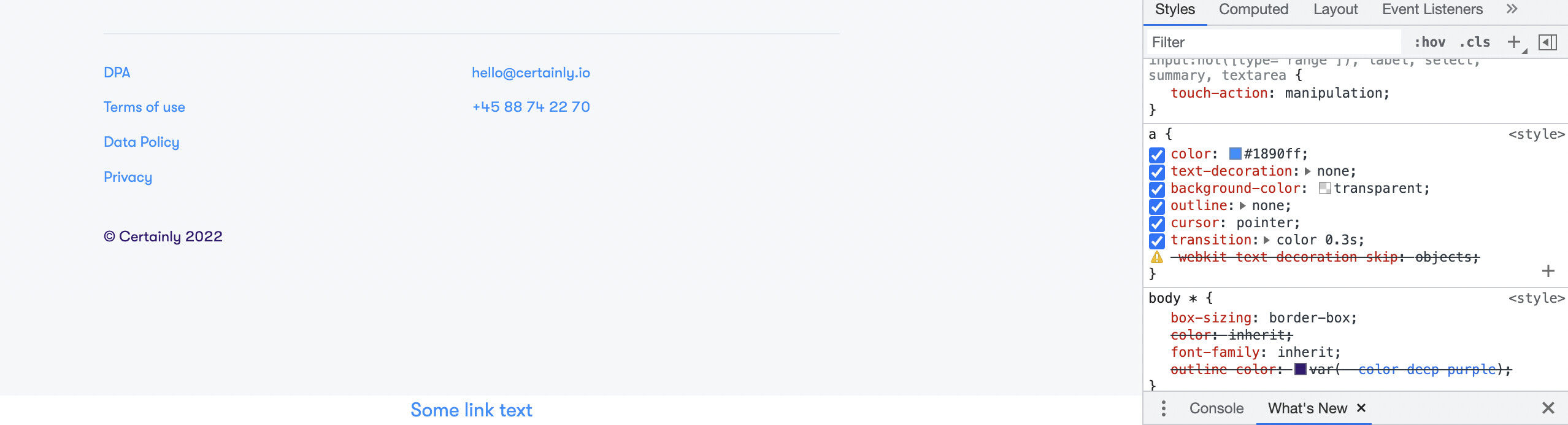Open the Terms of use link
Viewport: 1568px width, 425px height.
coord(144,107)
